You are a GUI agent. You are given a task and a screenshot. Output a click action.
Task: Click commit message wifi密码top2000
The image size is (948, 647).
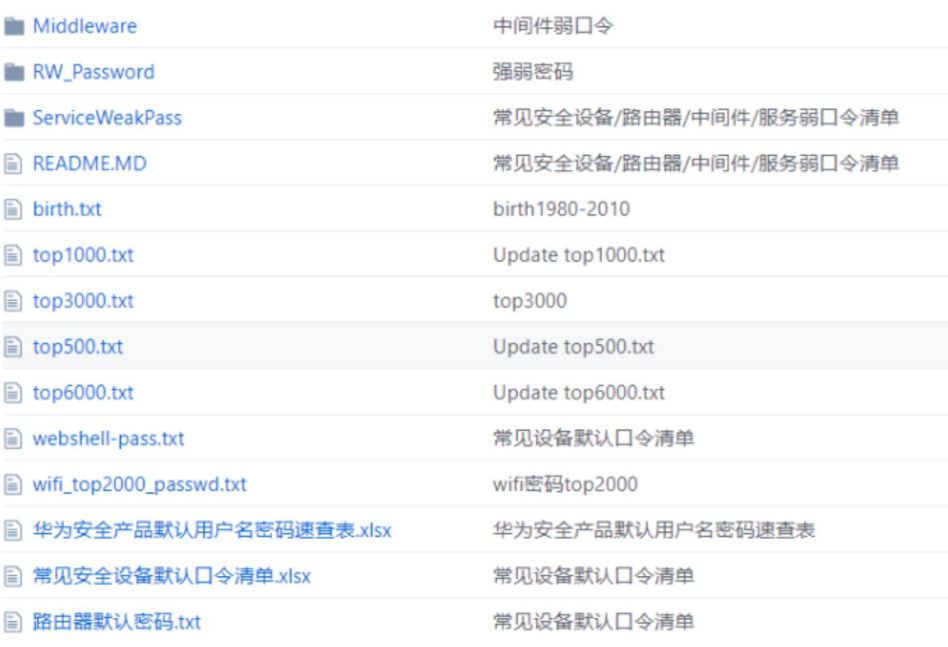click(x=565, y=484)
